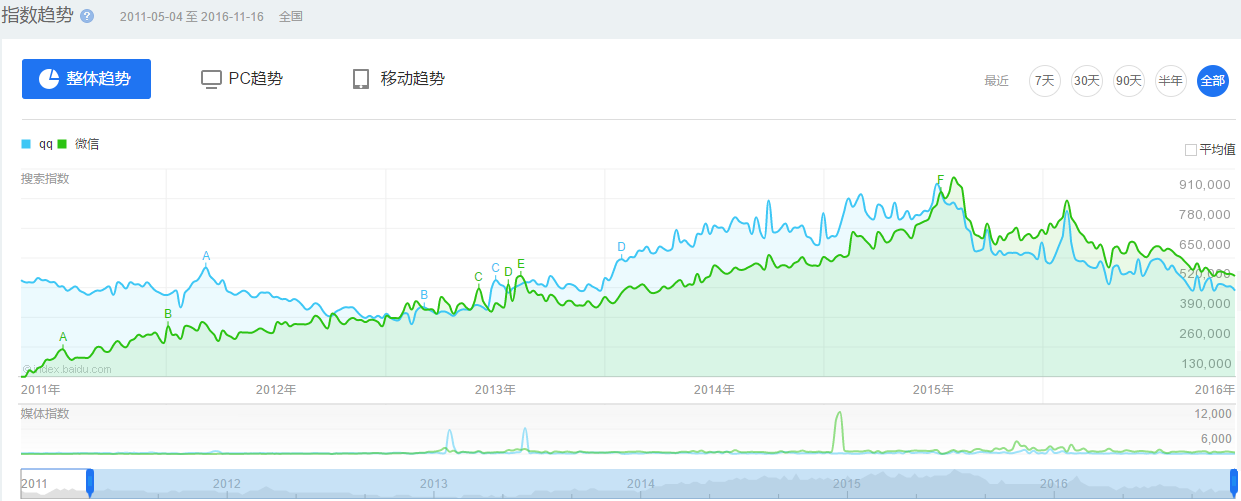Toggle the 平均值 checkbox
Viewport: 1241px width, 501px height.
coord(1190,150)
